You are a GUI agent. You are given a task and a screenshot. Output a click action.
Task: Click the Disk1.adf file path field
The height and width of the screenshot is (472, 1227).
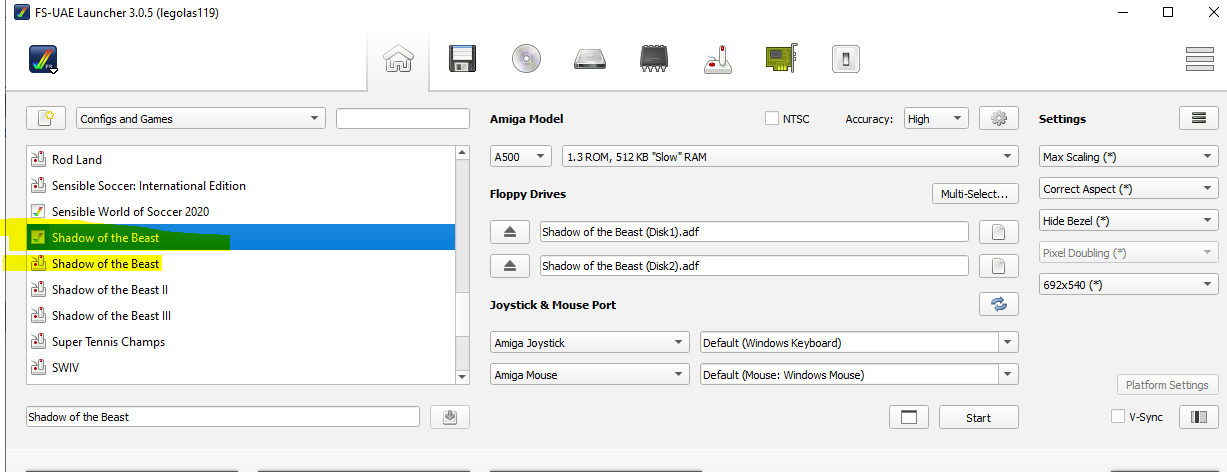(754, 232)
